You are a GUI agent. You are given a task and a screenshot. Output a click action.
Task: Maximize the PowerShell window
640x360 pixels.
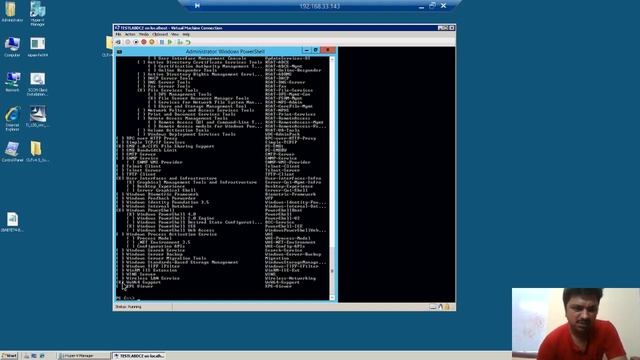[316, 50]
